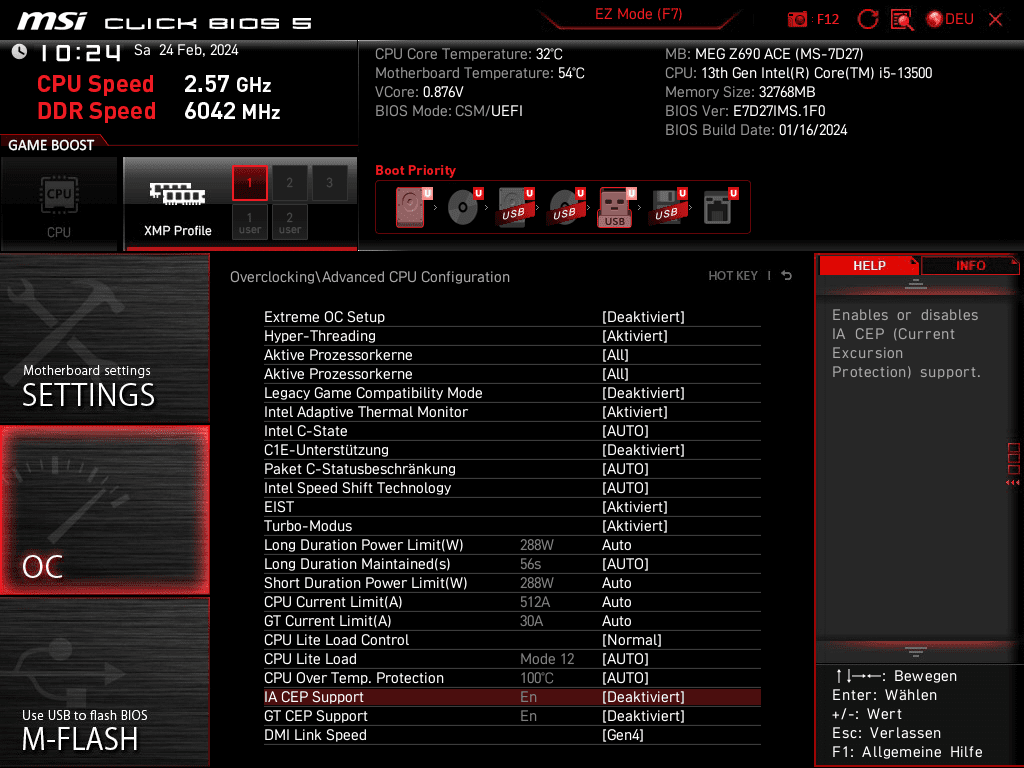Change Hyper-Threading setting
This screenshot has height=768, width=1024.
coord(635,336)
